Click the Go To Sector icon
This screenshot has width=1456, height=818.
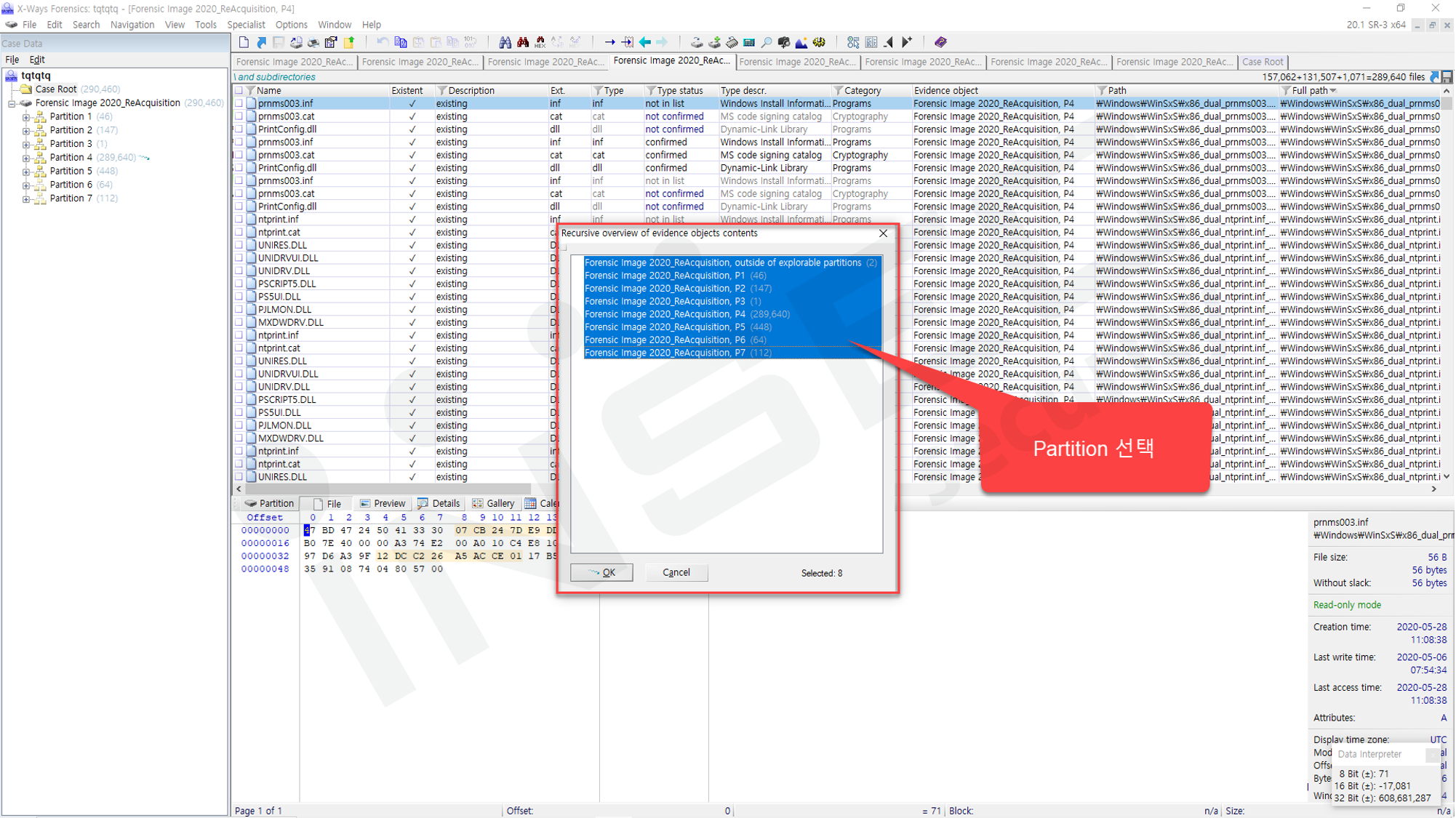627,42
